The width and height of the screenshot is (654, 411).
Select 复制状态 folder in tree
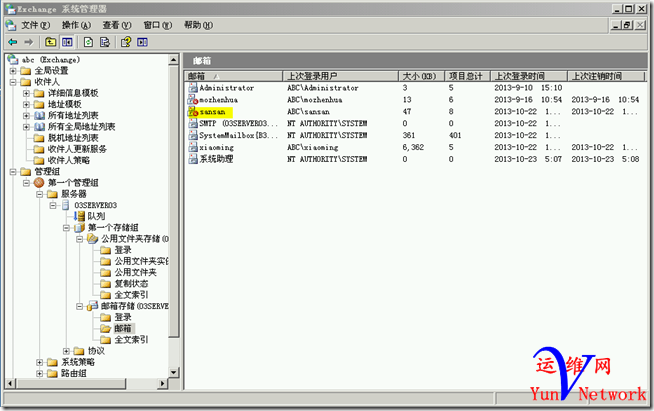point(131,284)
